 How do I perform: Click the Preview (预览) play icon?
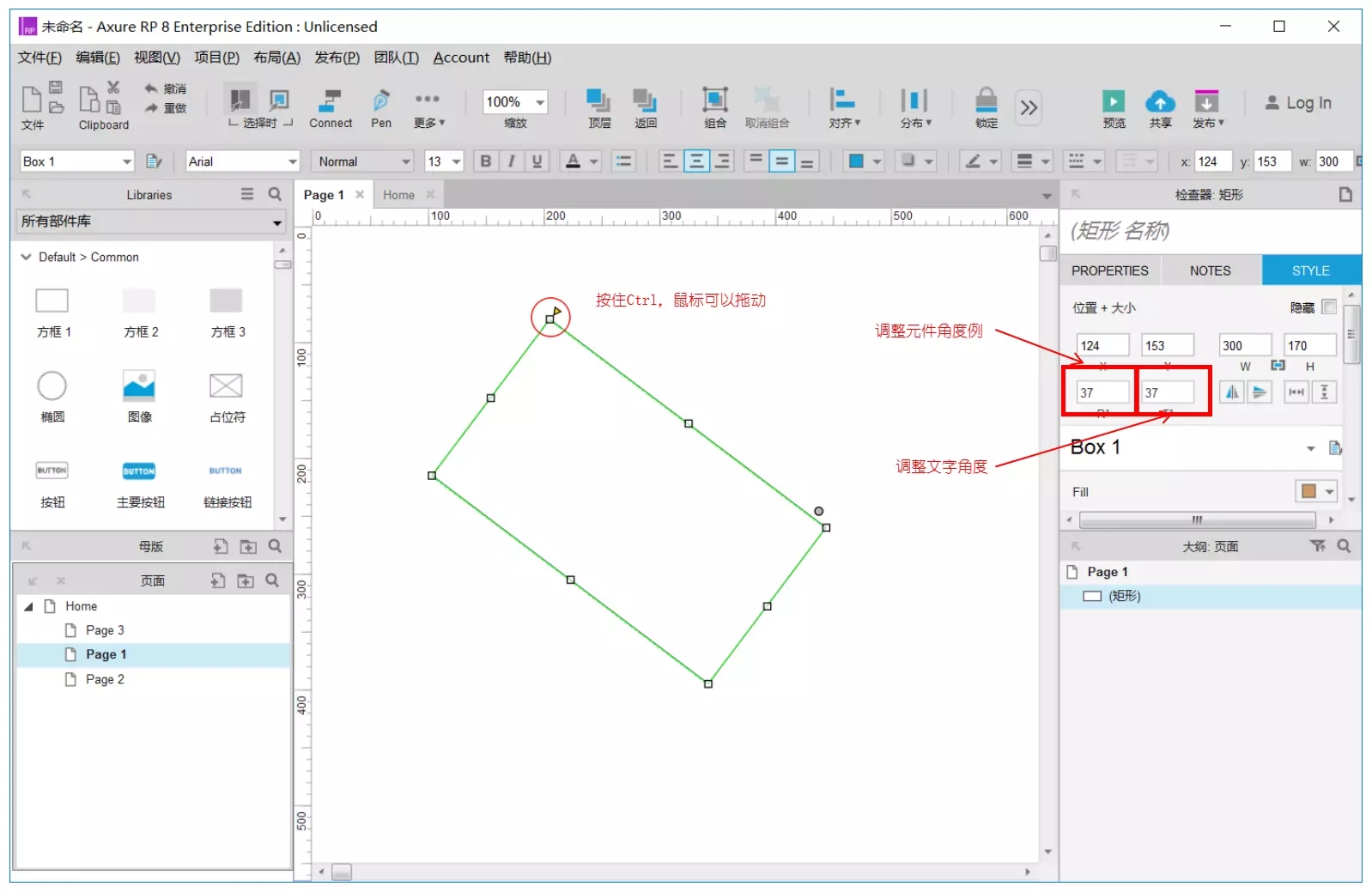coord(1114,101)
